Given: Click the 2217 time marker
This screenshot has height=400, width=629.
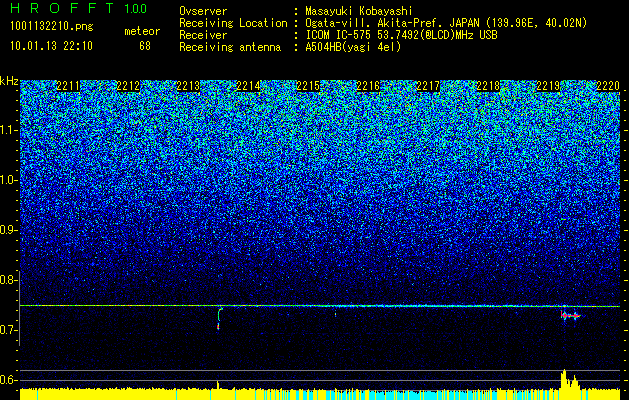Looking at the screenshot, I should 428,86.
